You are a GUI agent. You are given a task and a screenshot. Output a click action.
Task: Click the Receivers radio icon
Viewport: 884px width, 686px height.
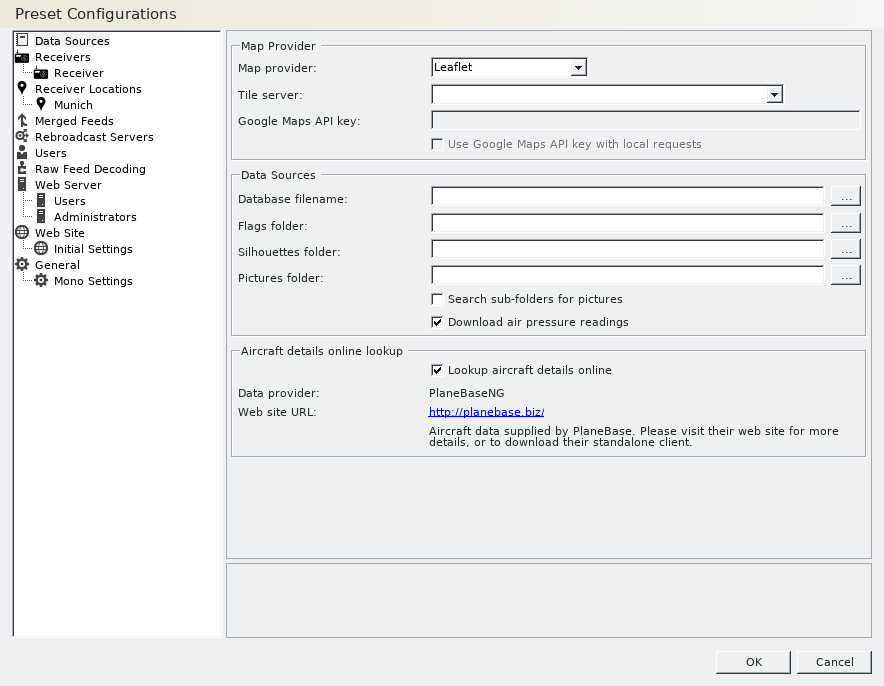22,57
